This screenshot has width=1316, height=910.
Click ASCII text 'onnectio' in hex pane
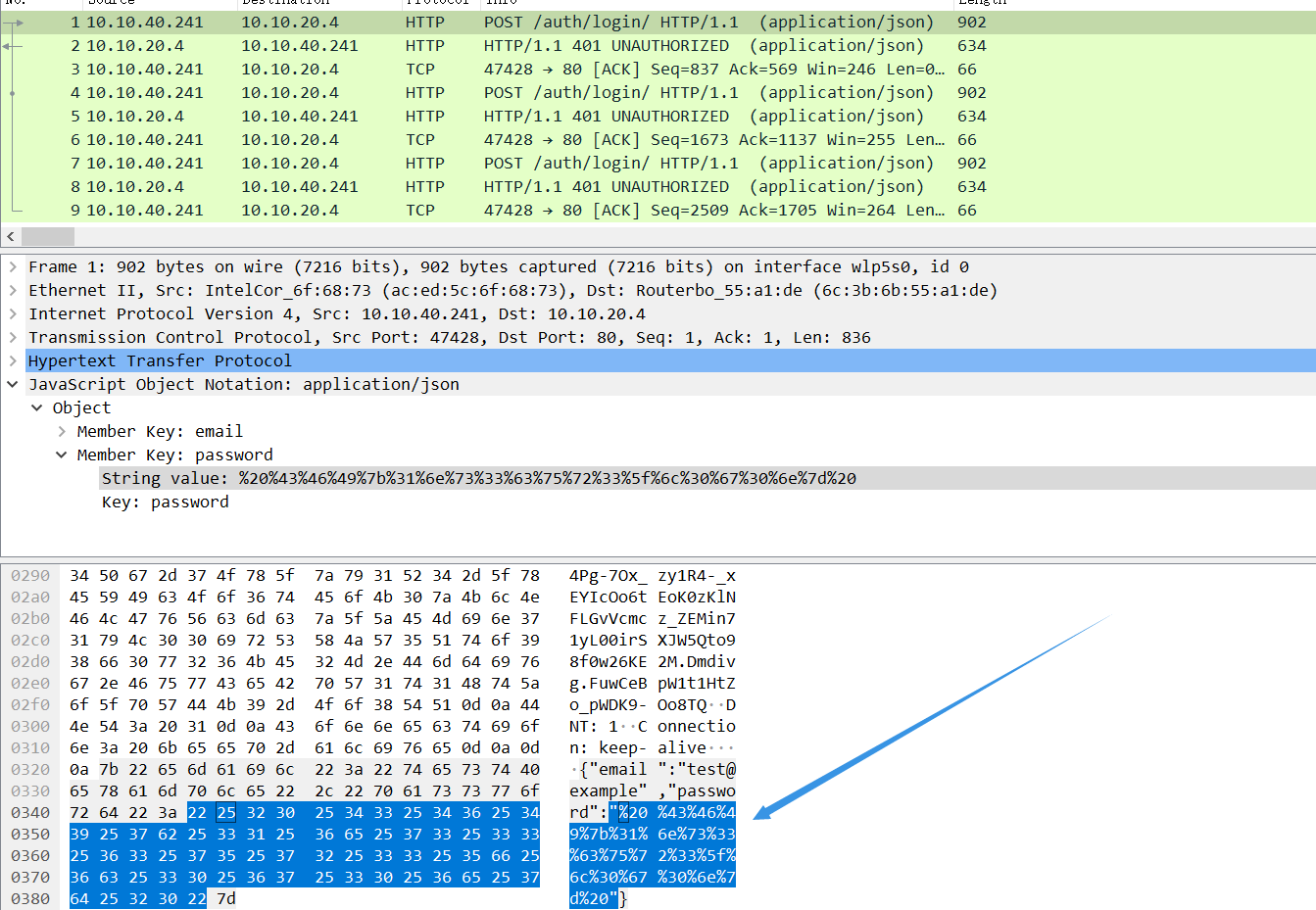pos(697,726)
